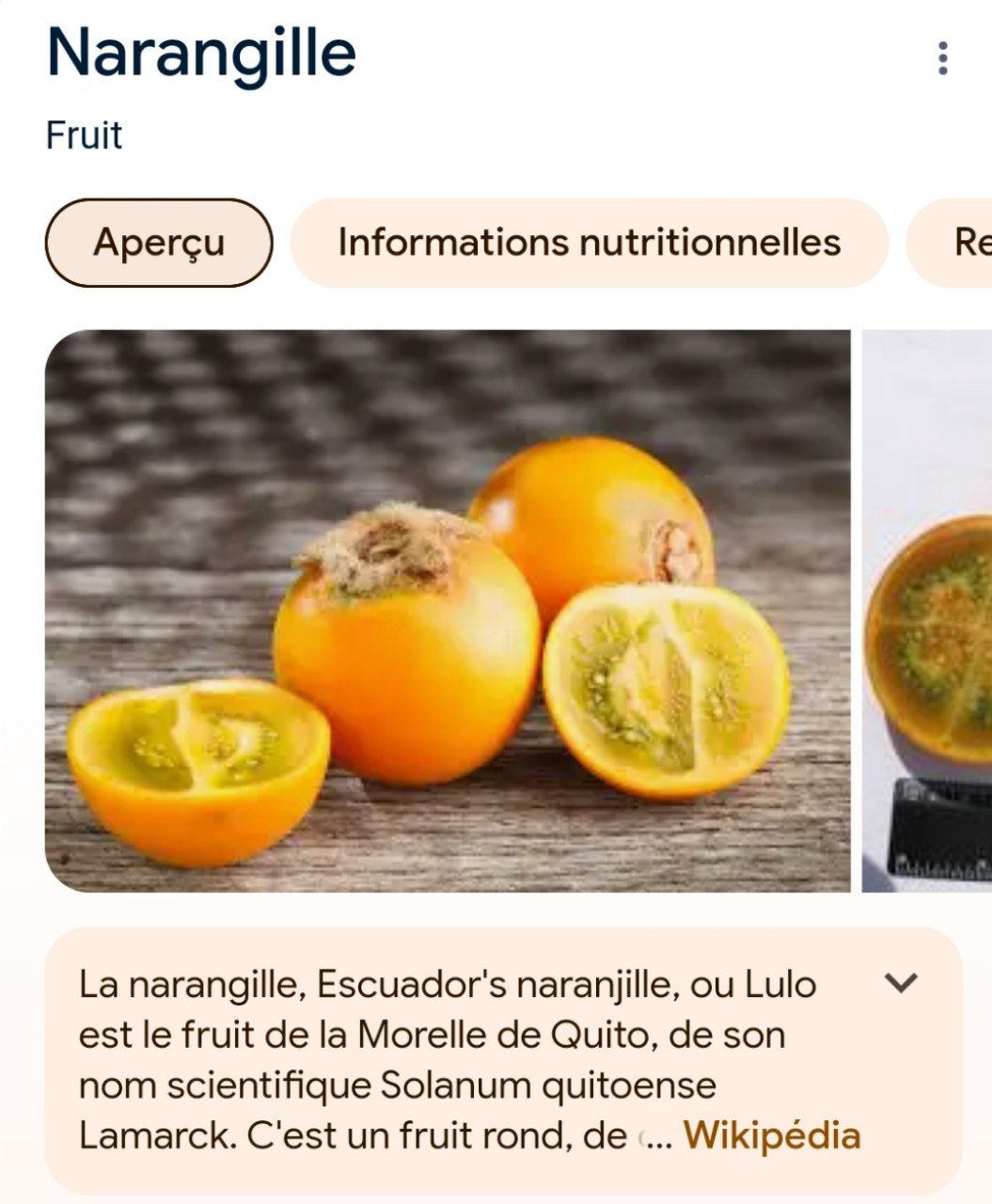Open the three-dot more options menu

(x=942, y=58)
